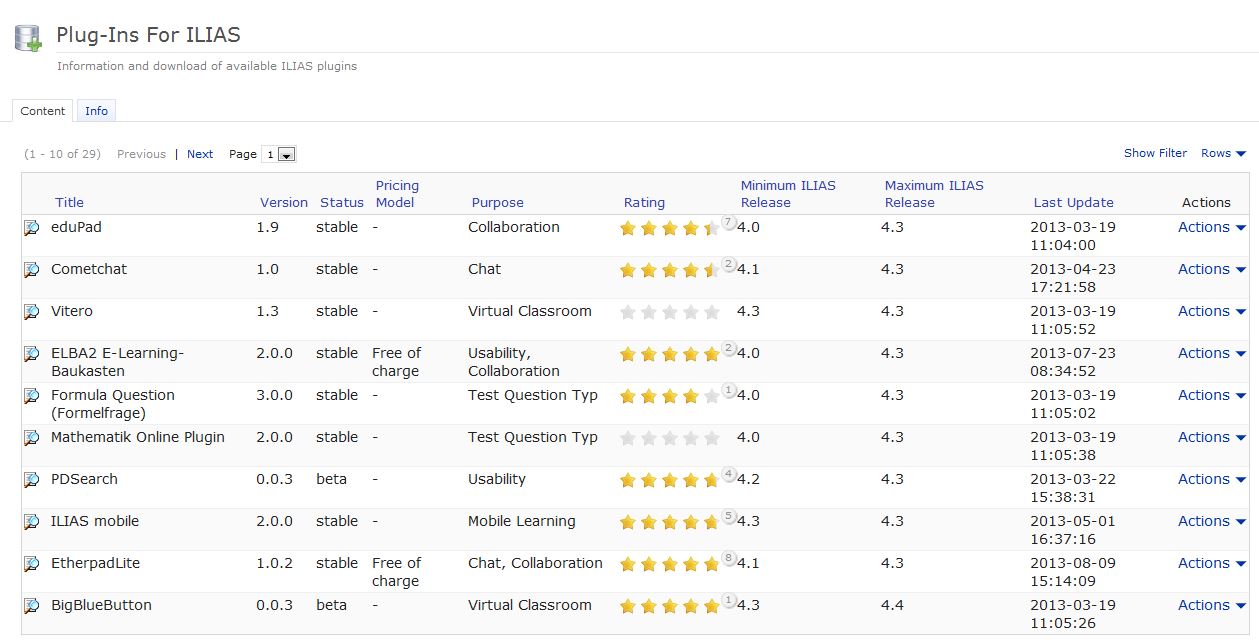Go to the Next page link
Image resolution: width=1259 pixels, height=640 pixels.
pyautogui.click(x=200, y=154)
